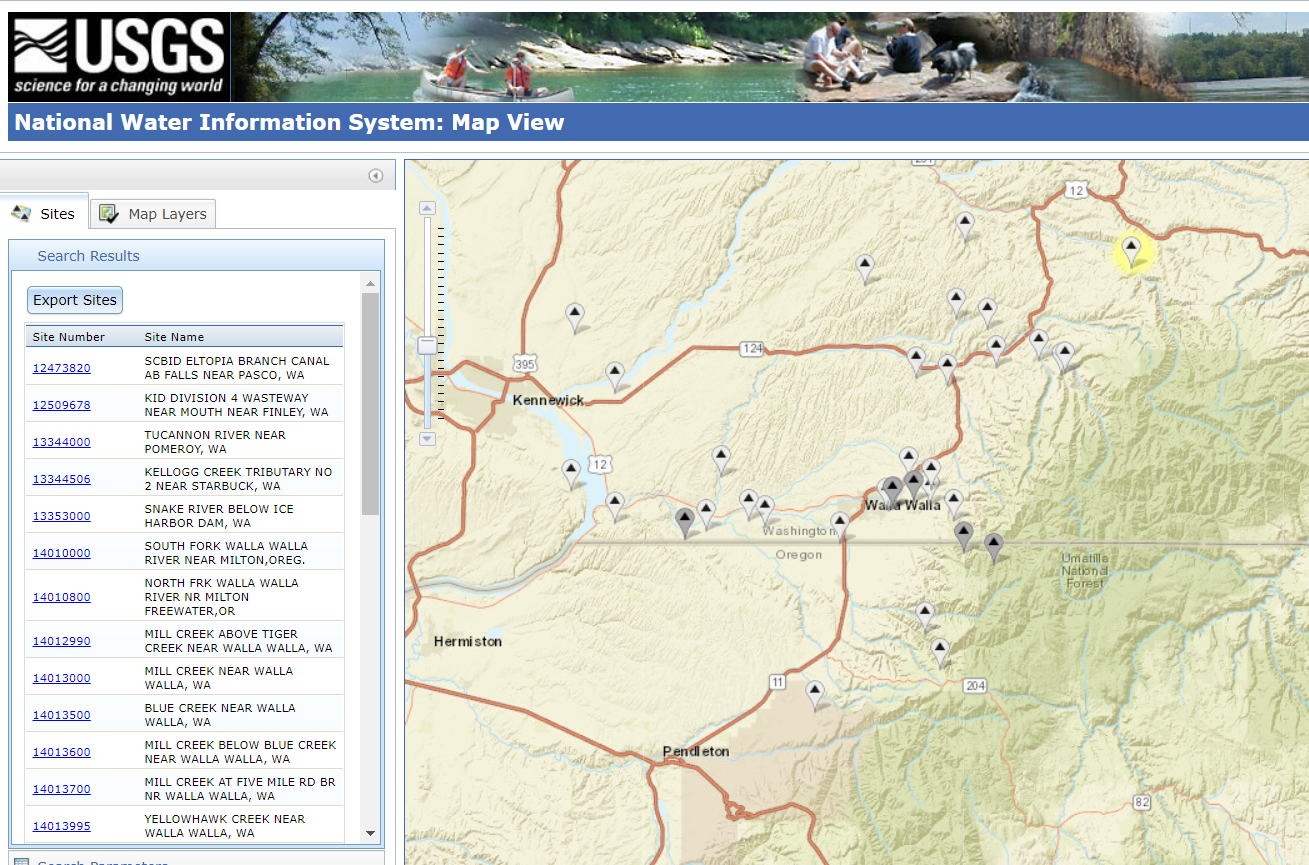Sort by Site Number column header
1309x865 pixels.
(68, 337)
